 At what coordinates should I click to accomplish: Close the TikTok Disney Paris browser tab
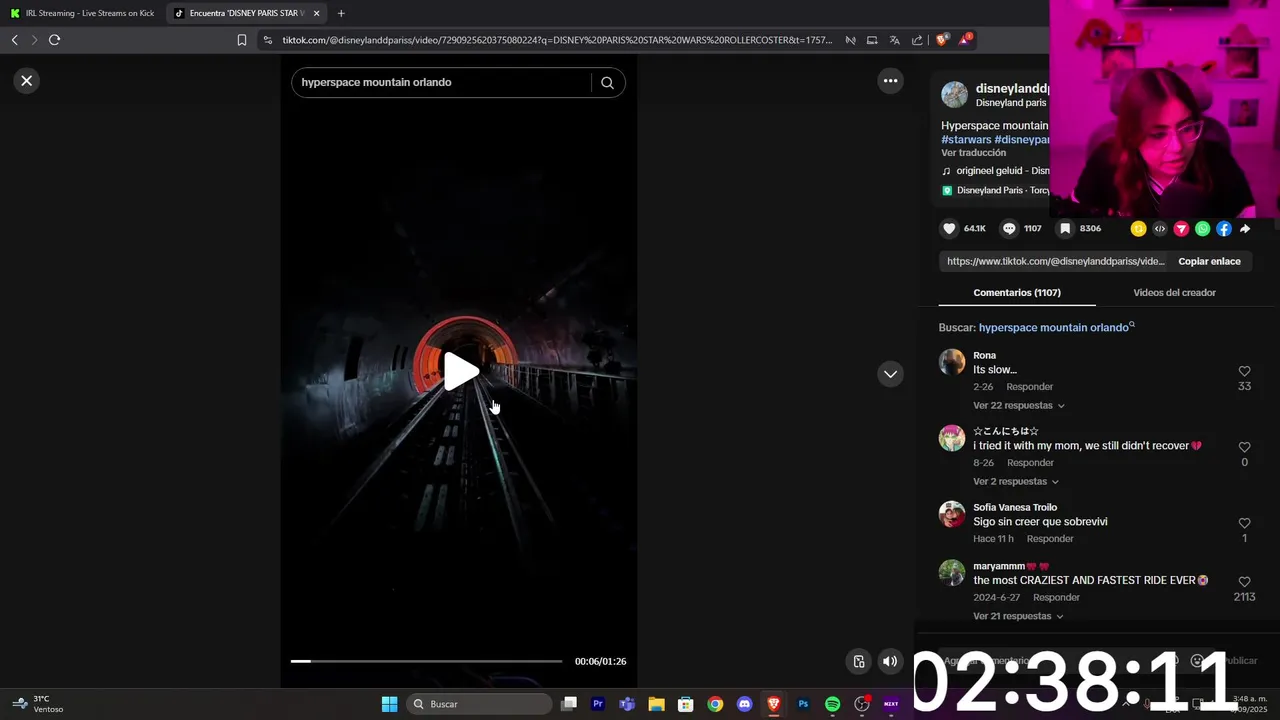(x=316, y=13)
